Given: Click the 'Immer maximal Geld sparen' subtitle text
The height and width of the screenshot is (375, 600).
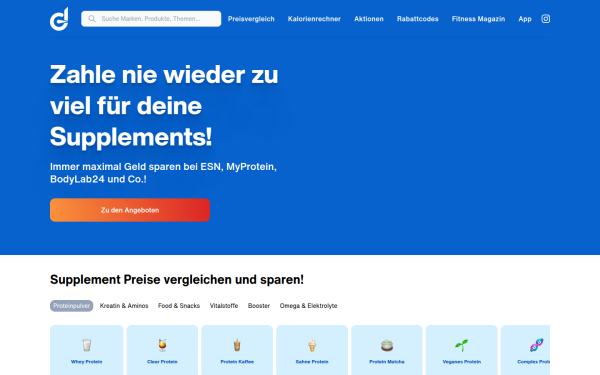Looking at the screenshot, I should coord(163,173).
